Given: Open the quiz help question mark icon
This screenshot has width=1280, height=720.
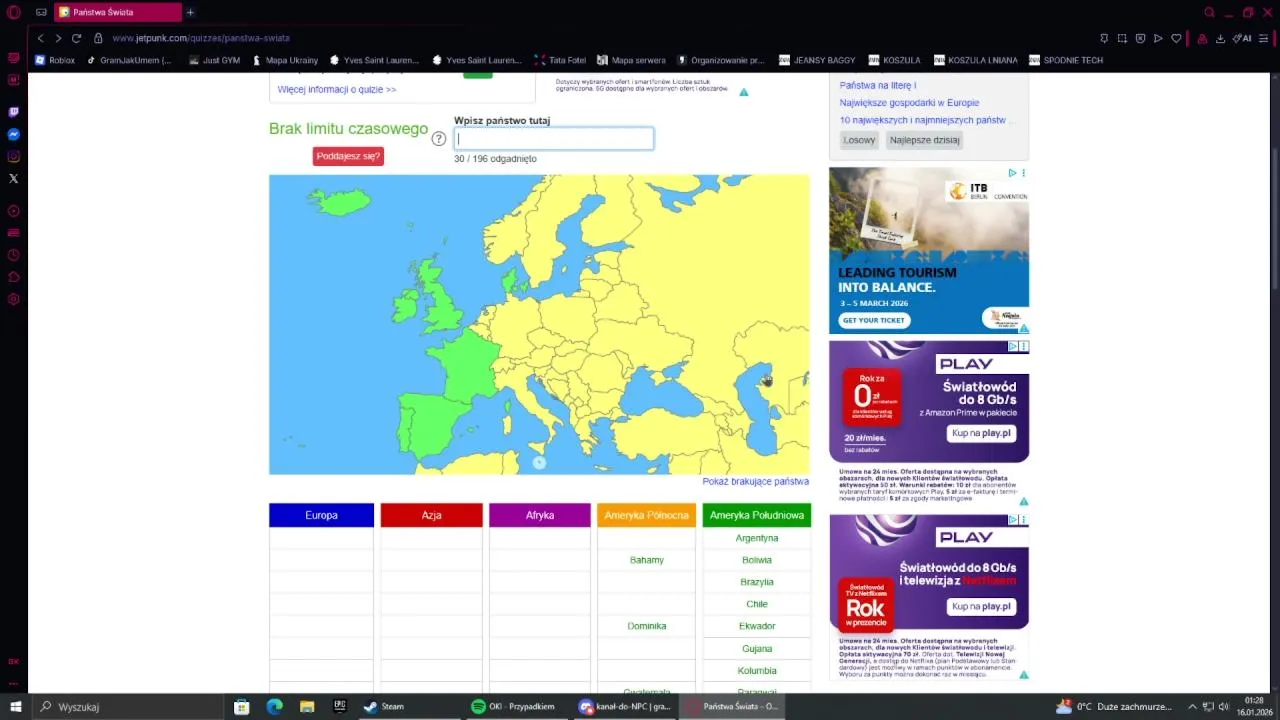Looking at the screenshot, I should [x=438, y=139].
